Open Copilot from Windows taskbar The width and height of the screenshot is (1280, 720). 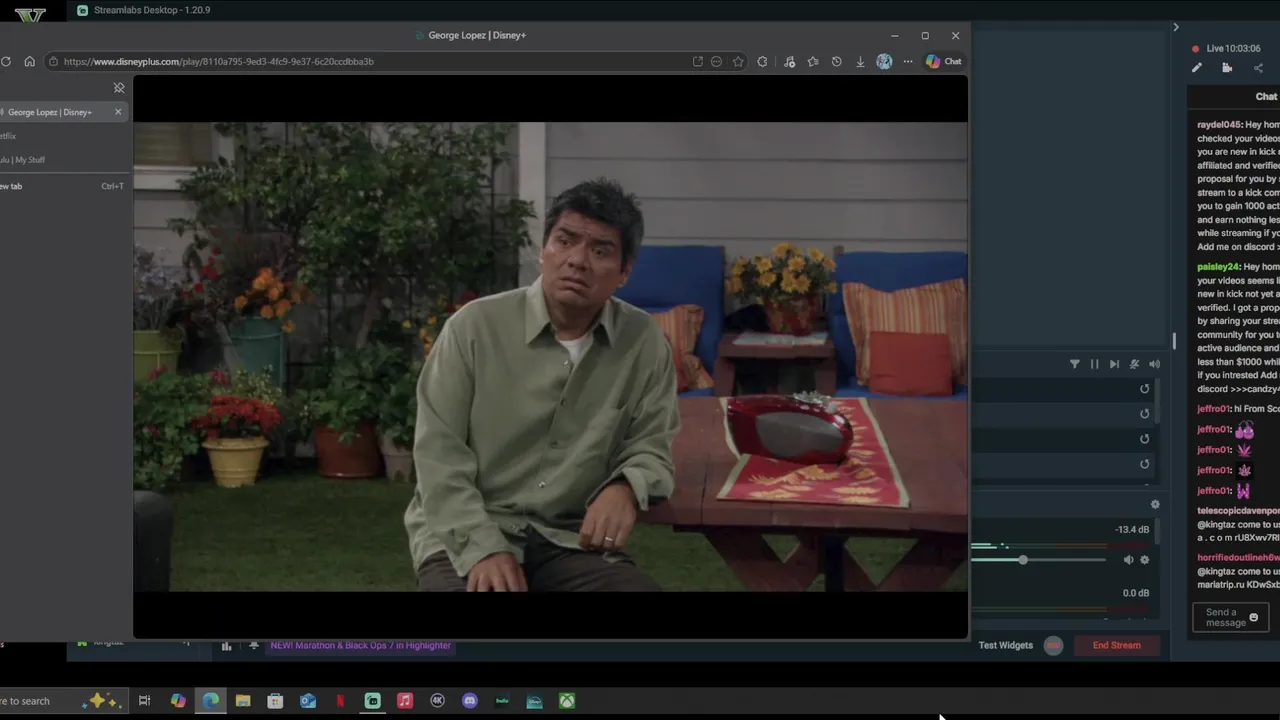click(178, 701)
